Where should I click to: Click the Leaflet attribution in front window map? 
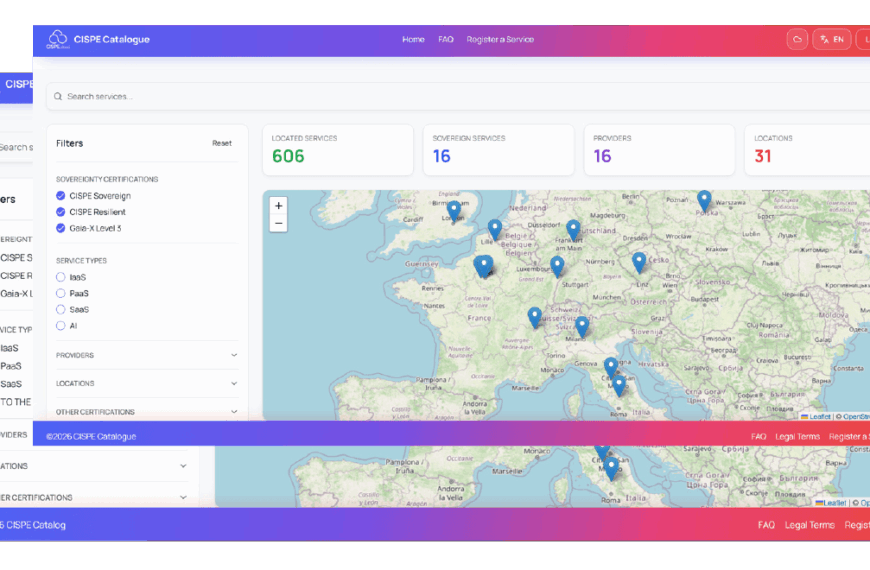pyautogui.click(x=816, y=416)
